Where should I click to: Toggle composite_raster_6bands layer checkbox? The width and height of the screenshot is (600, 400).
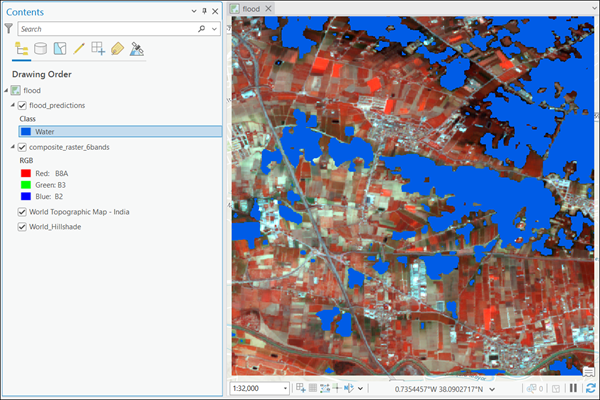tap(23, 147)
